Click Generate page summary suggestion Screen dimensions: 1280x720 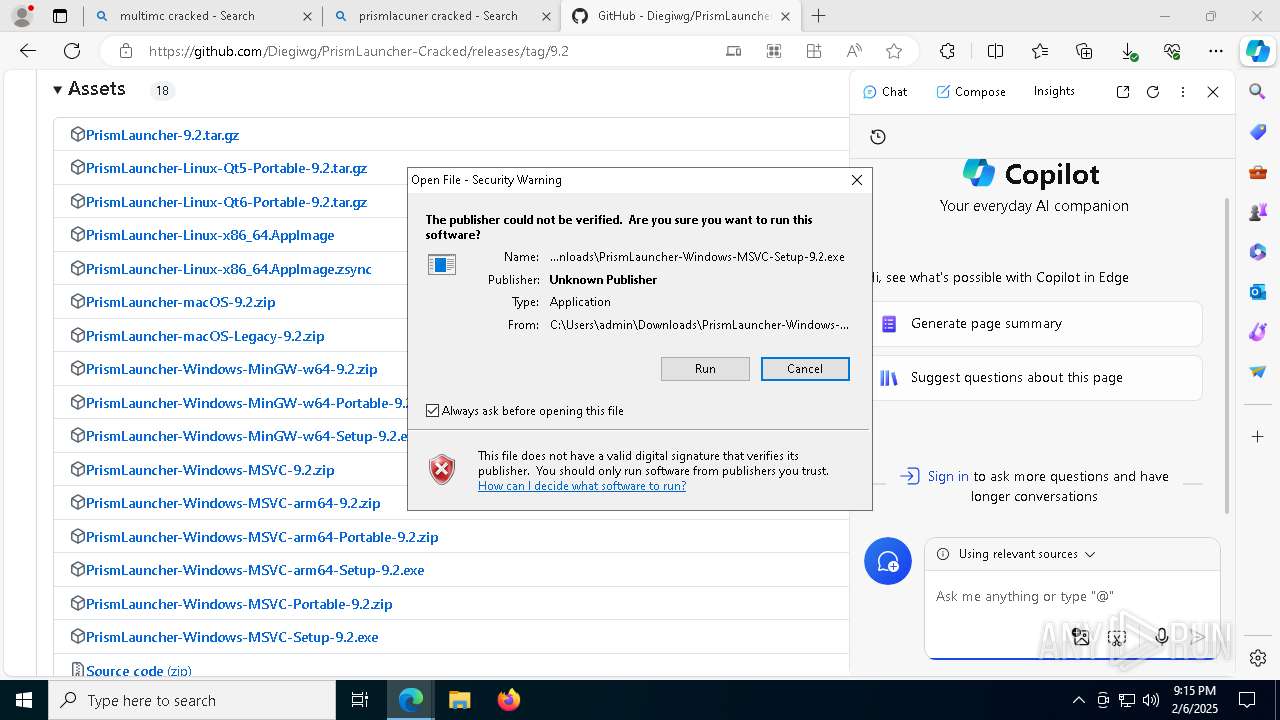[x=1035, y=324]
